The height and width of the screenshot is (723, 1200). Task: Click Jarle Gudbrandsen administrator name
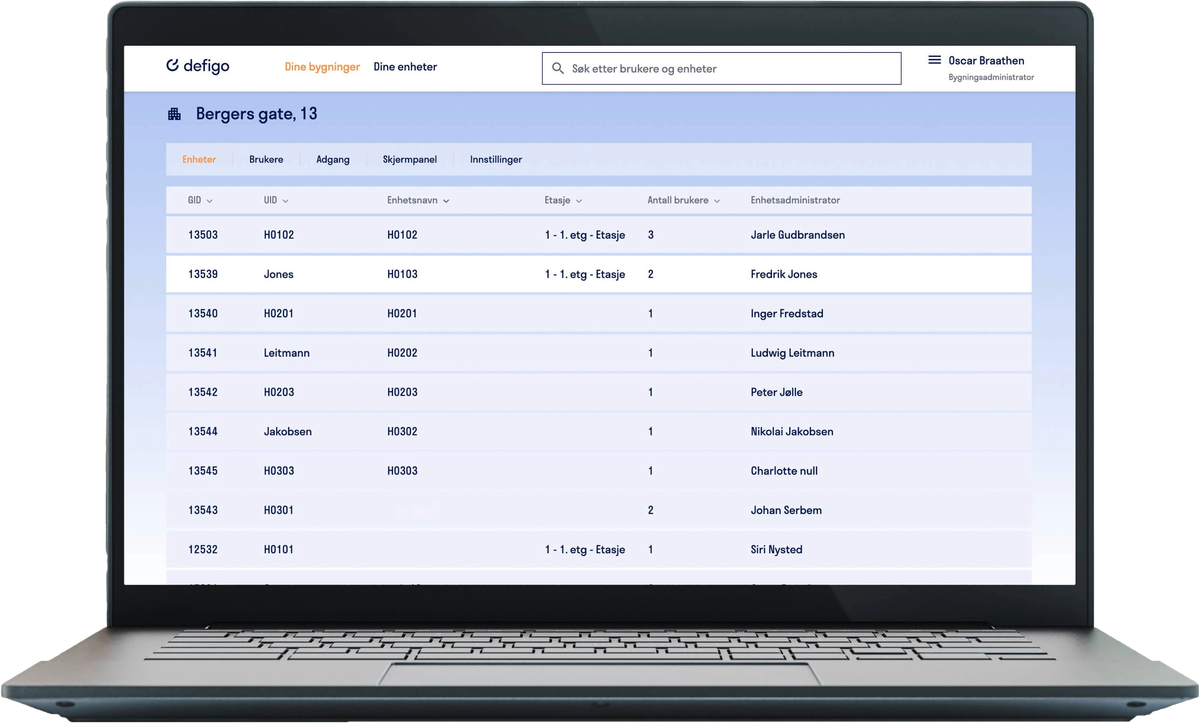click(798, 235)
